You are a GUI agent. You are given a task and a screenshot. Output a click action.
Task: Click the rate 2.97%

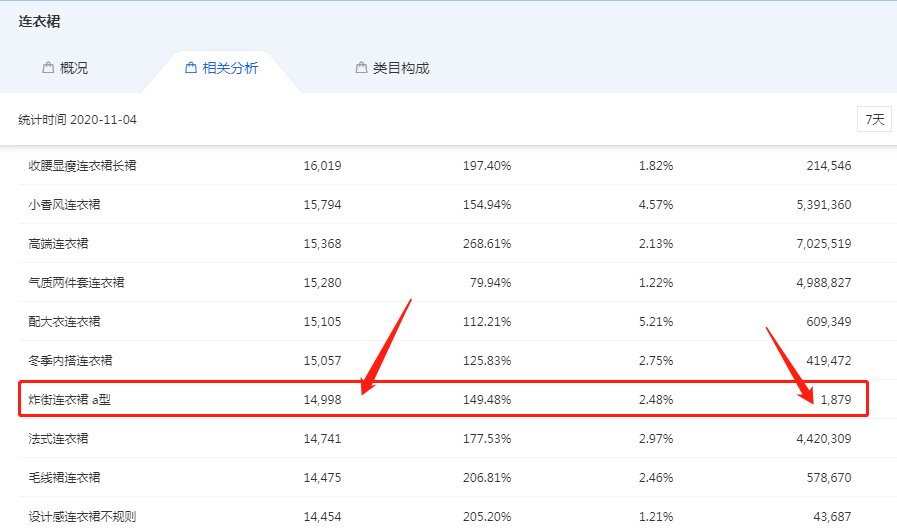coord(656,438)
